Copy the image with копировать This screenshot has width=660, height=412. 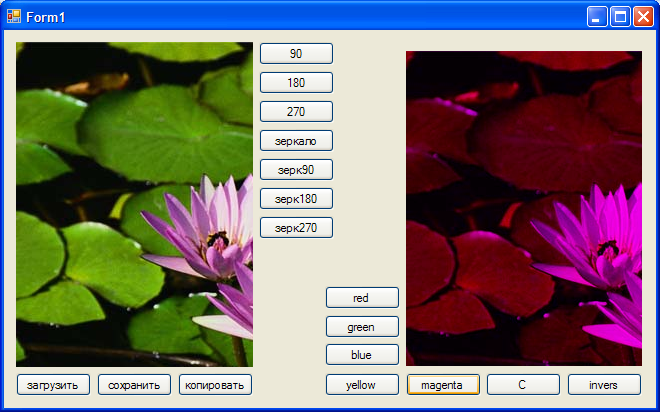tap(216, 385)
